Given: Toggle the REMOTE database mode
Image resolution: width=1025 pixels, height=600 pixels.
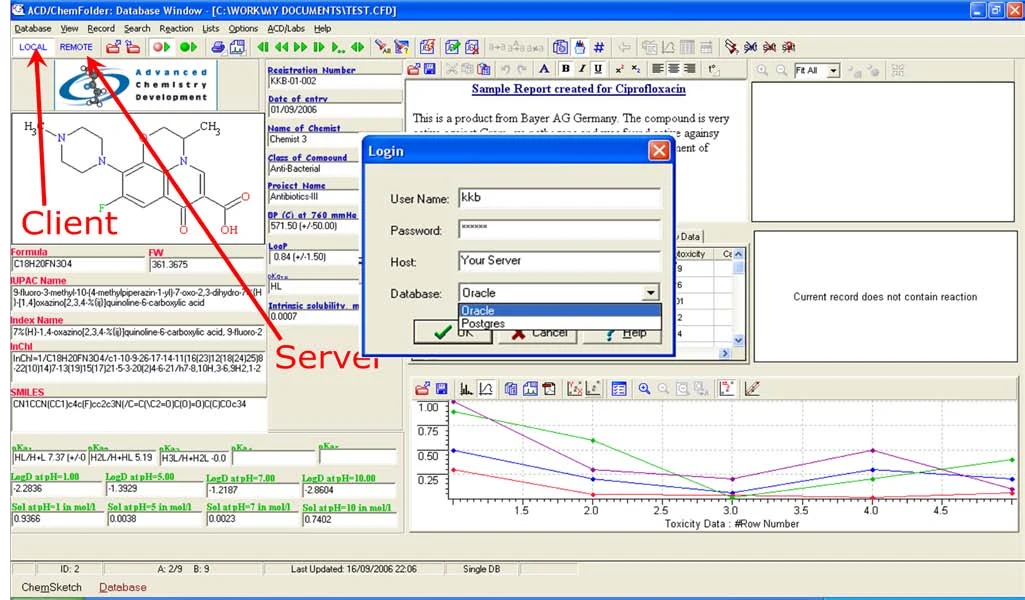Looking at the screenshot, I should pyautogui.click(x=76, y=47).
